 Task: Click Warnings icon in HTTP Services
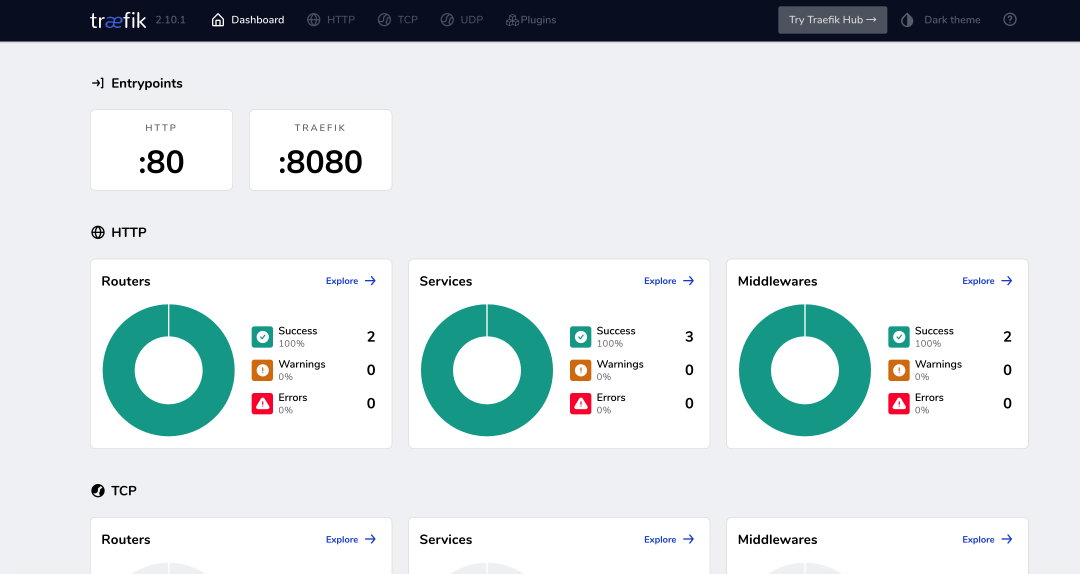point(581,370)
